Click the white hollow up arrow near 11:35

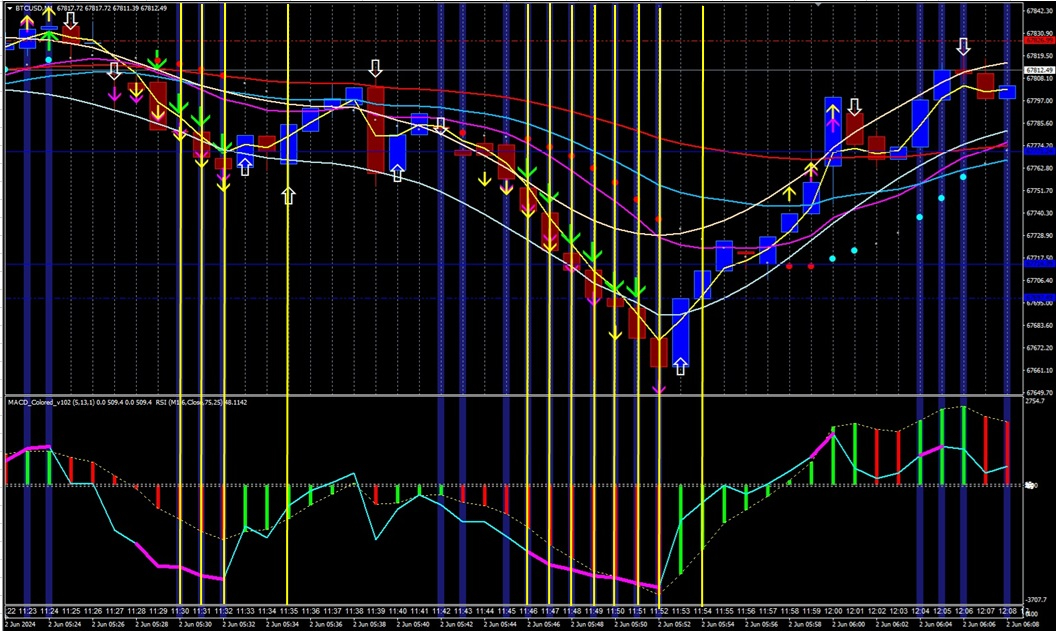pyautogui.click(x=290, y=196)
